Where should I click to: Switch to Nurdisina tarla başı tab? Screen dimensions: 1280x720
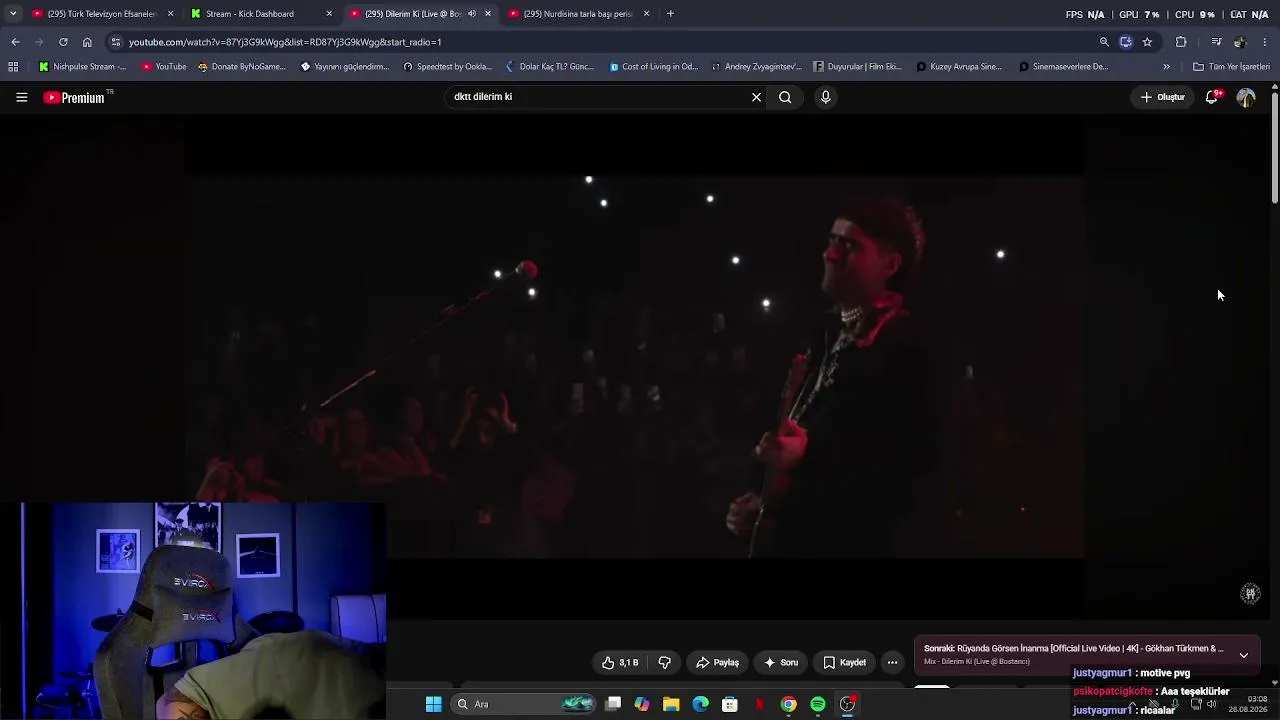578,14
